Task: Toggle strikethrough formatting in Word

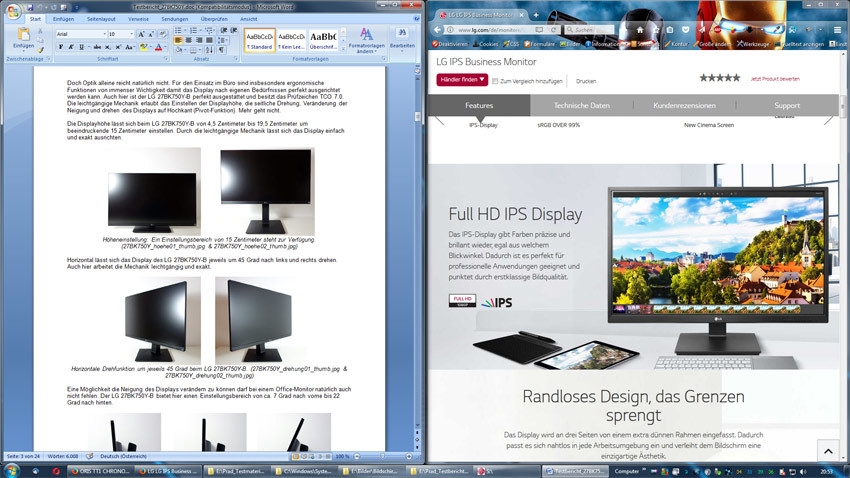Action: (96, 48)
